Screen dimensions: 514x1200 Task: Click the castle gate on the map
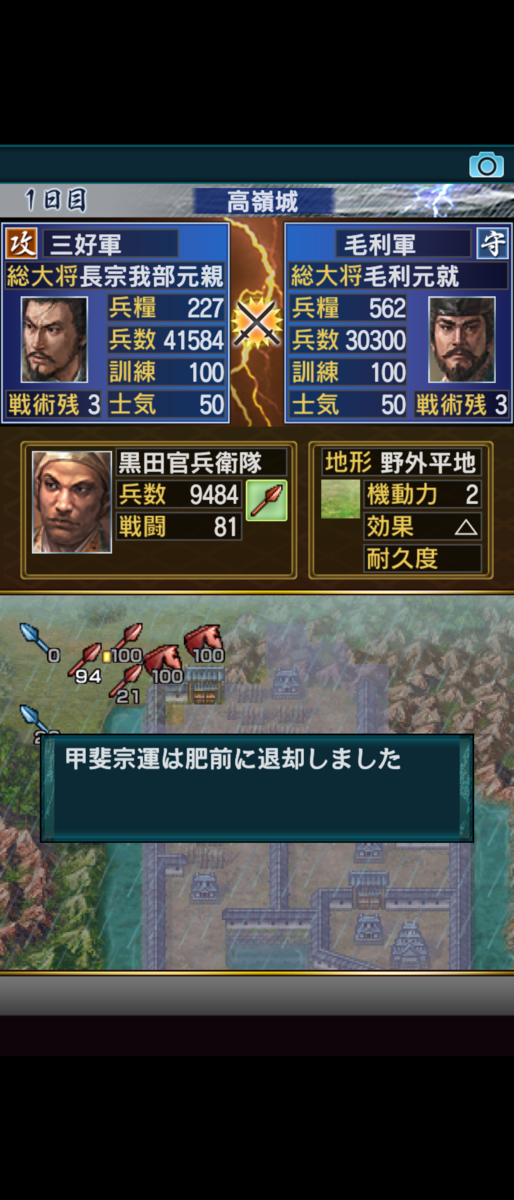click(204, 685)
